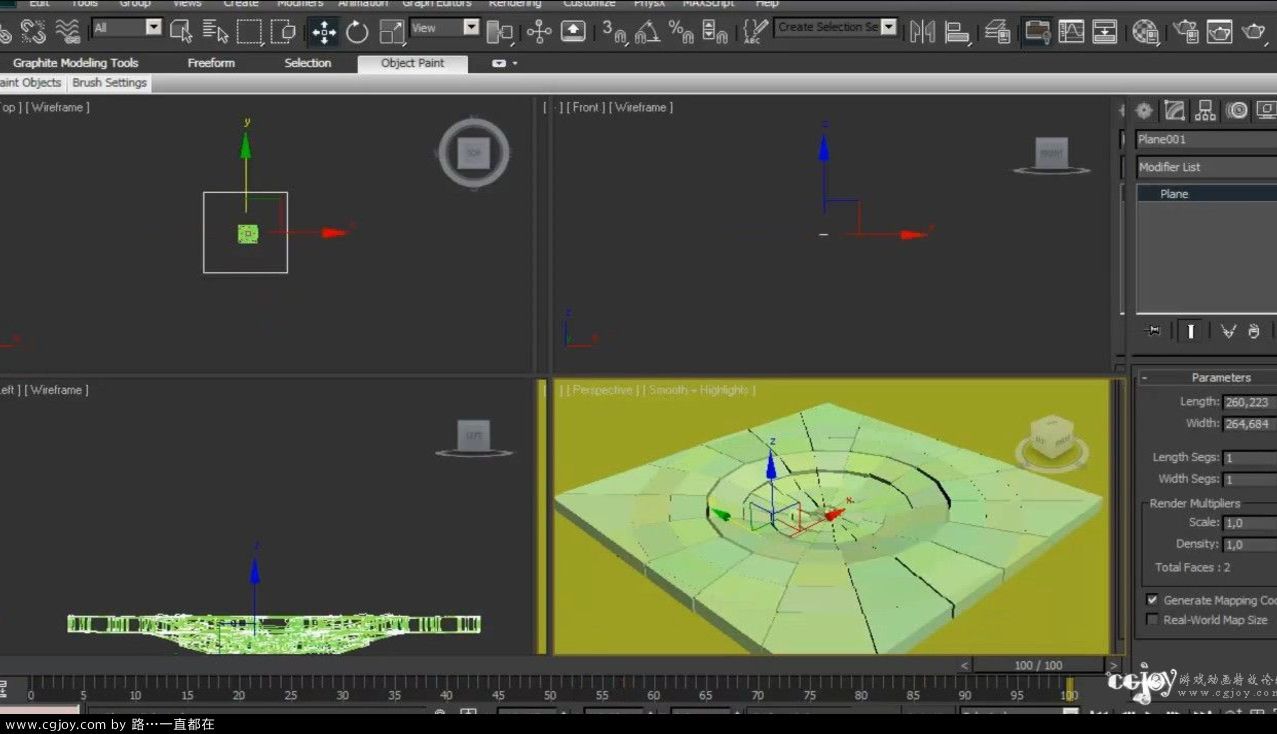Toggle Percent Snap

click(681, 31)
